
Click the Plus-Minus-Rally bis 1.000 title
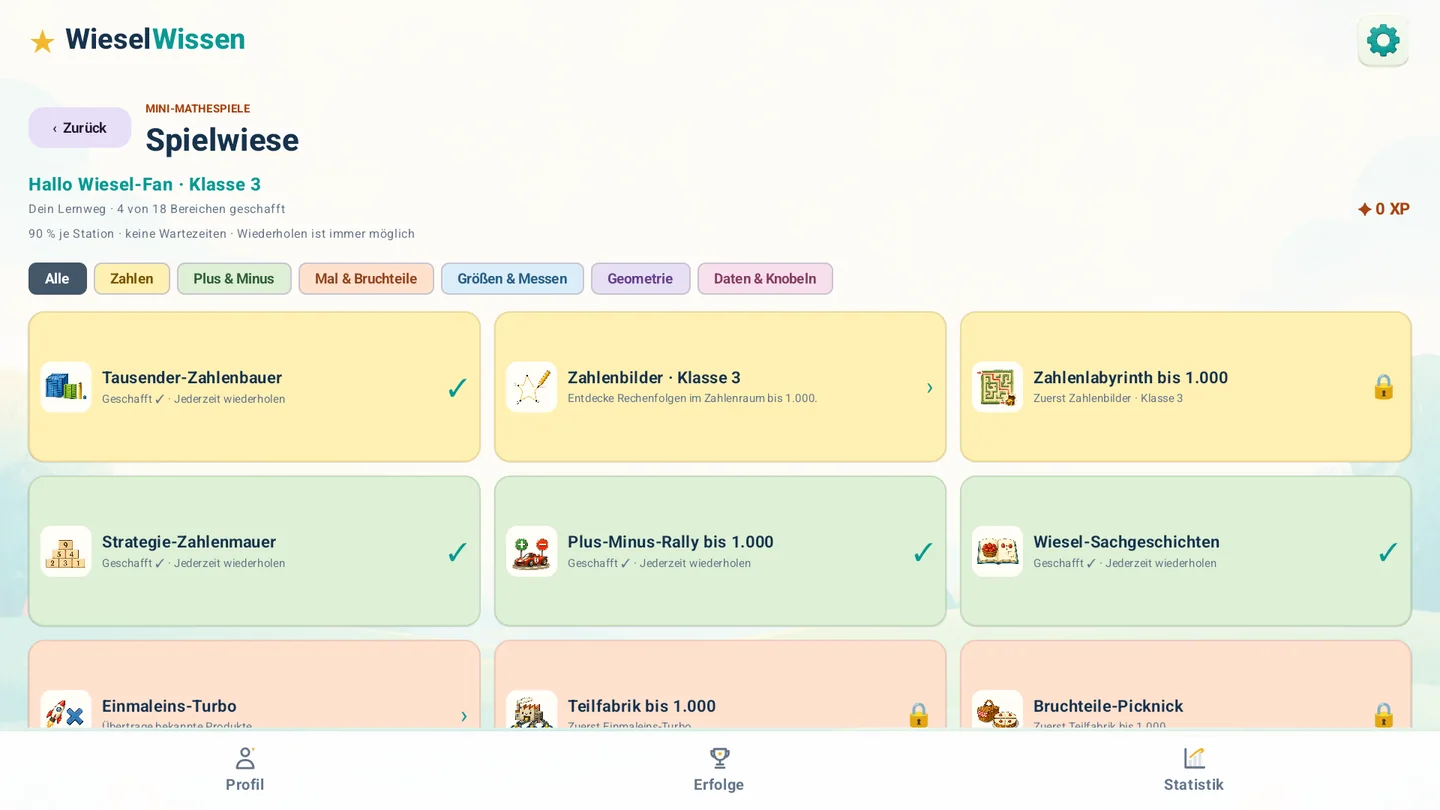pyautogui.click(x=671, y=542)
